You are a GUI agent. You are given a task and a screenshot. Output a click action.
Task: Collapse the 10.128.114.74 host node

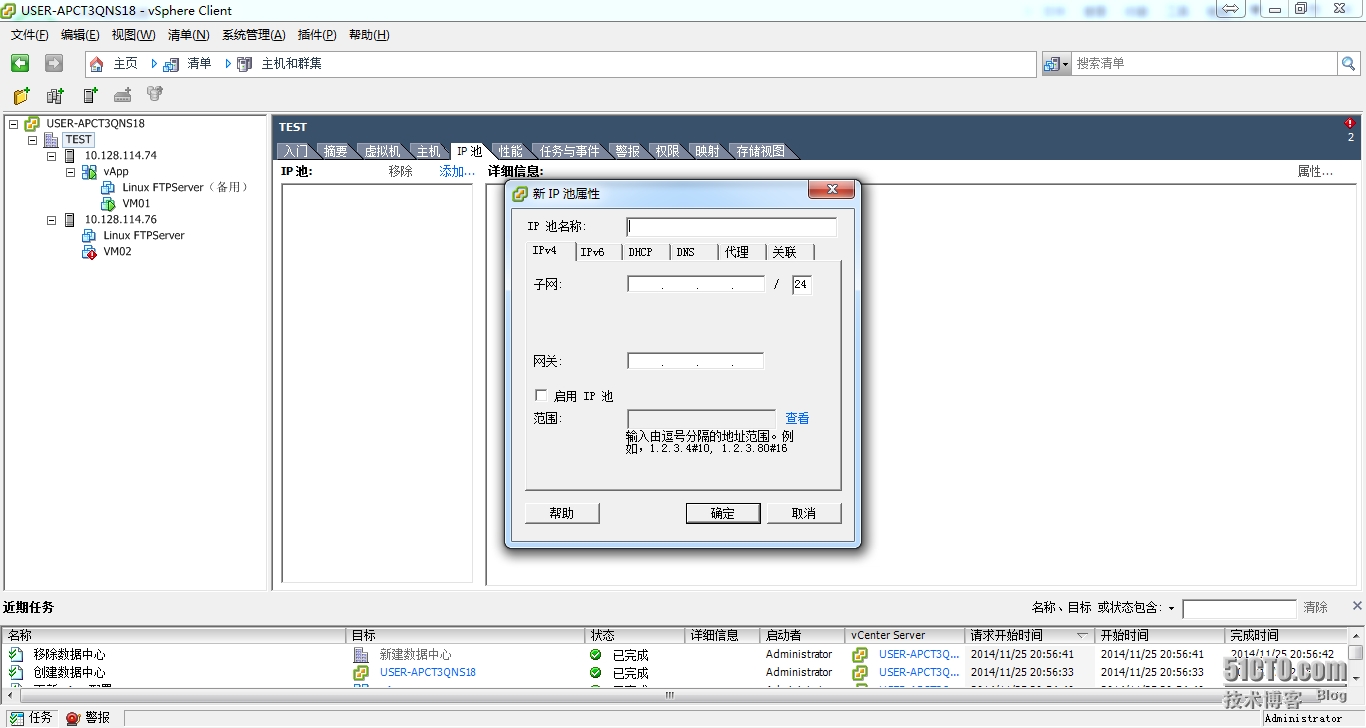pos(51,156)
